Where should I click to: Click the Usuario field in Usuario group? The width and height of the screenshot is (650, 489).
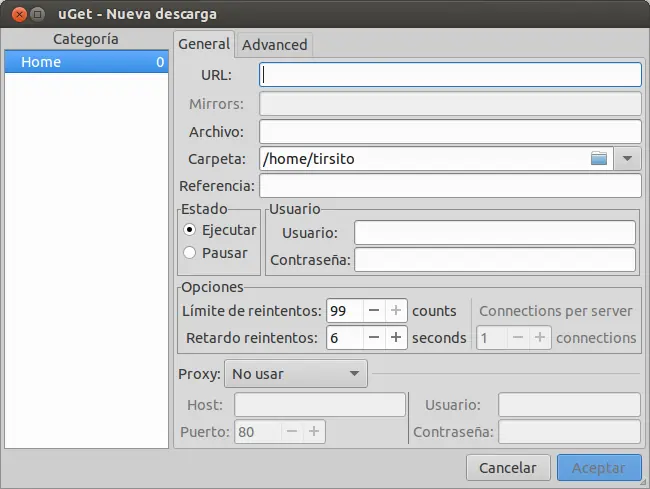click(x=495, y=232)
